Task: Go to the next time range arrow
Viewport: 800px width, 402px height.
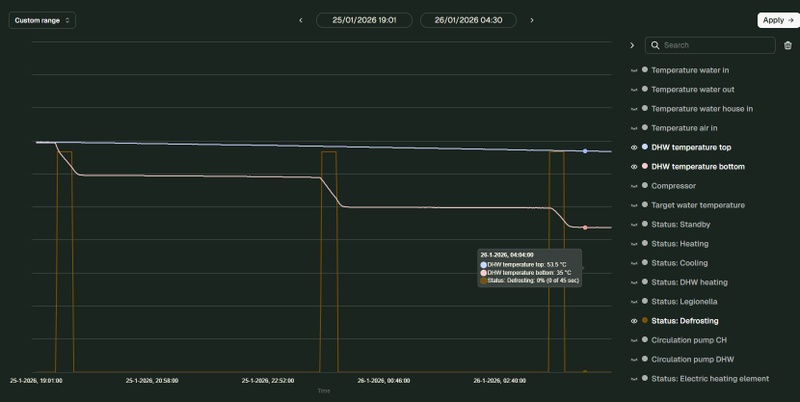Action: [532, 20]
